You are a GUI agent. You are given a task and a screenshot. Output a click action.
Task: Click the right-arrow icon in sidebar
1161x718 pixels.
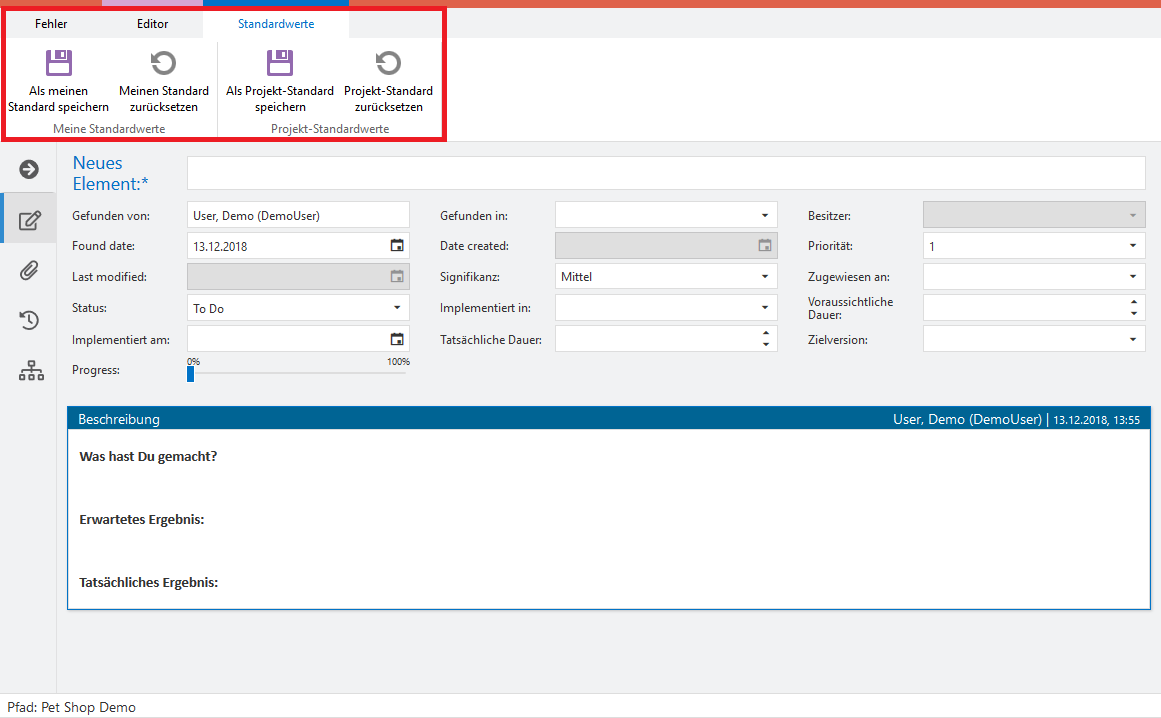point(29,170)
